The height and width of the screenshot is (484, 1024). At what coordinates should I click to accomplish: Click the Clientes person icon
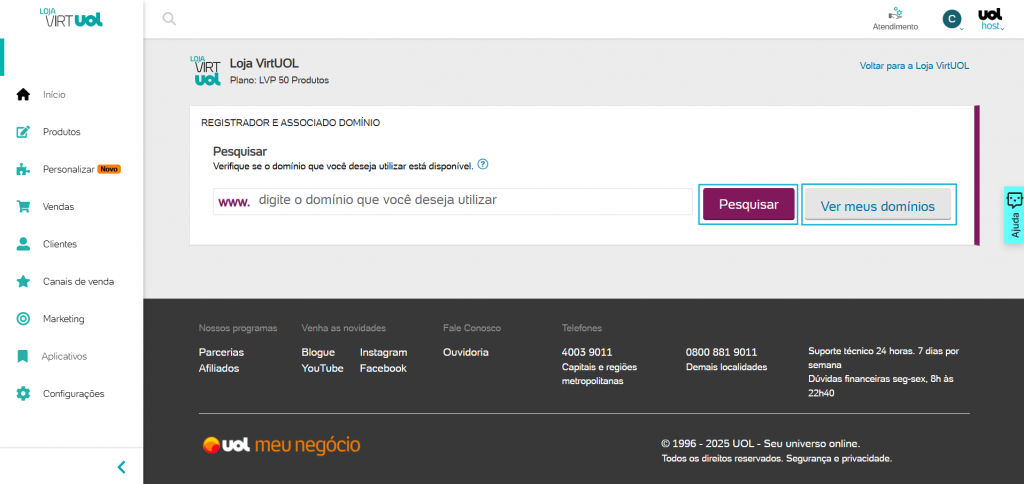(x=23, y=244)
